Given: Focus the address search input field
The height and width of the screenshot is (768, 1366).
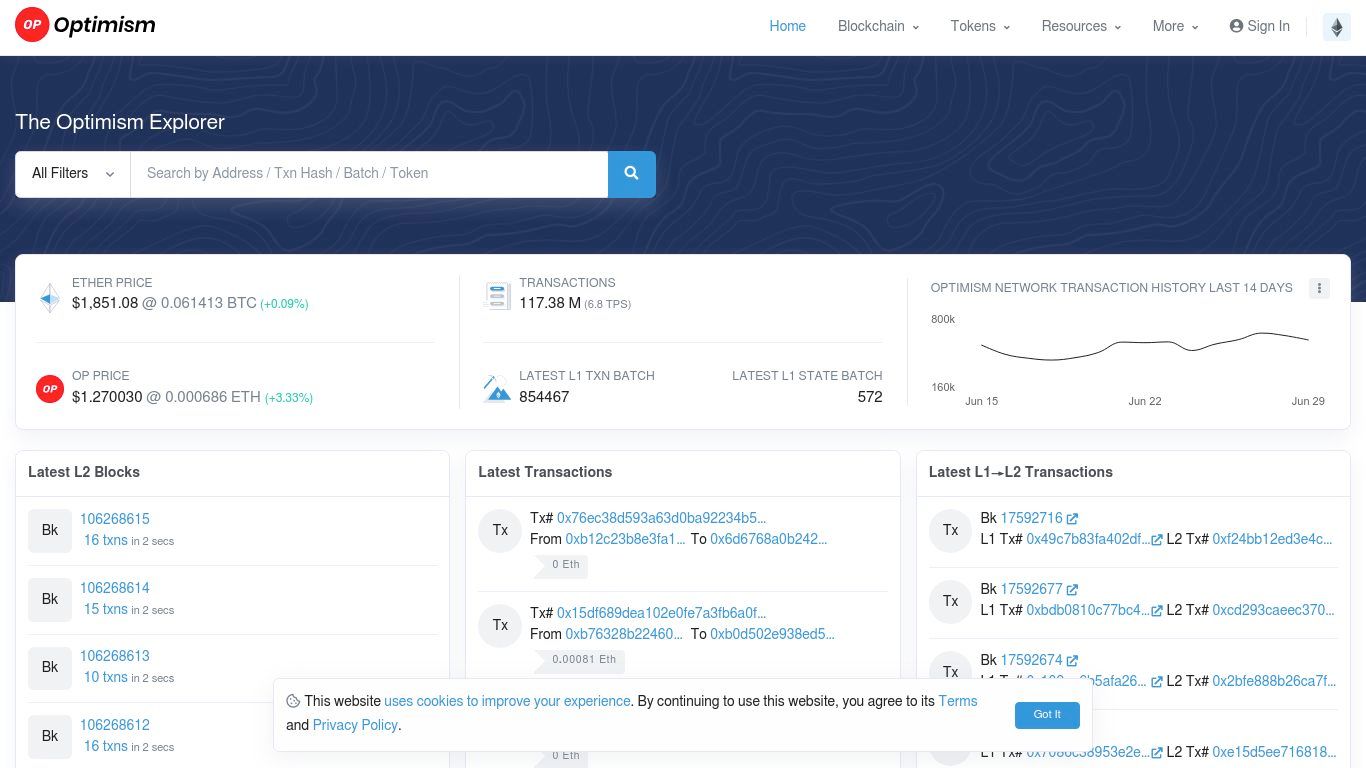Looking at the screenshot, I should pyautogui.click(x=369, y=174).
